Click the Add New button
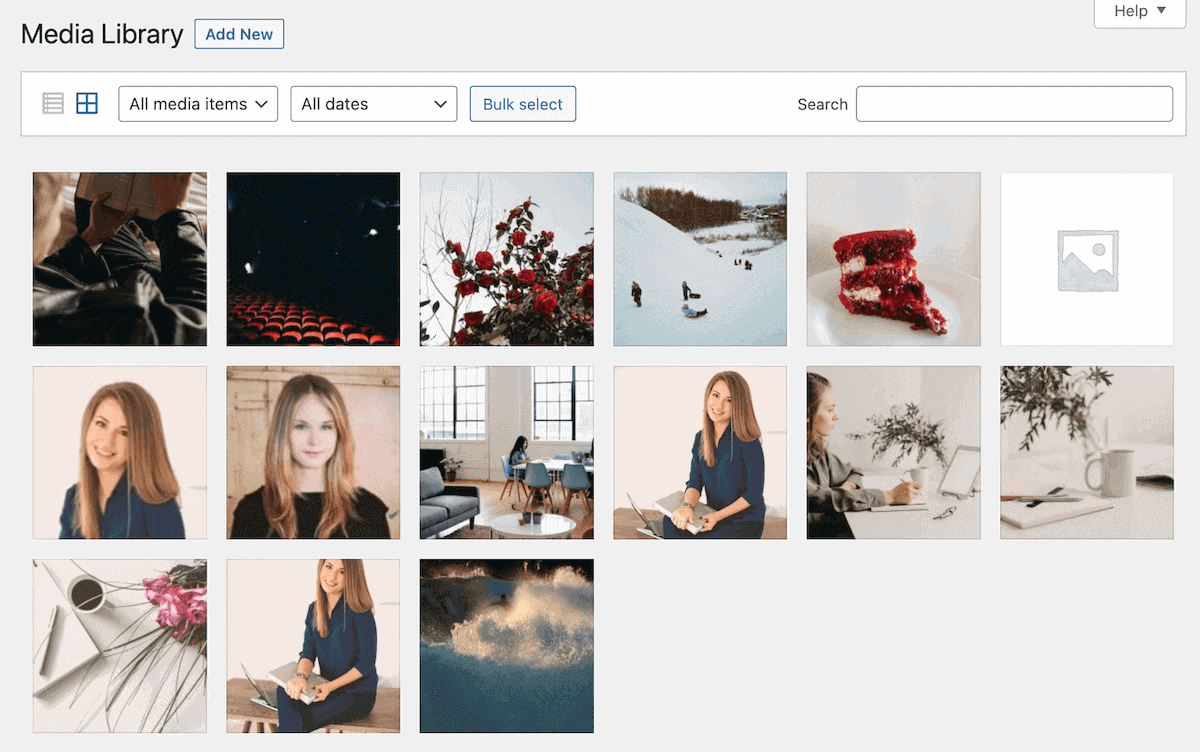Viewport: 1200px width, 752px height. [x=239, y=33]
